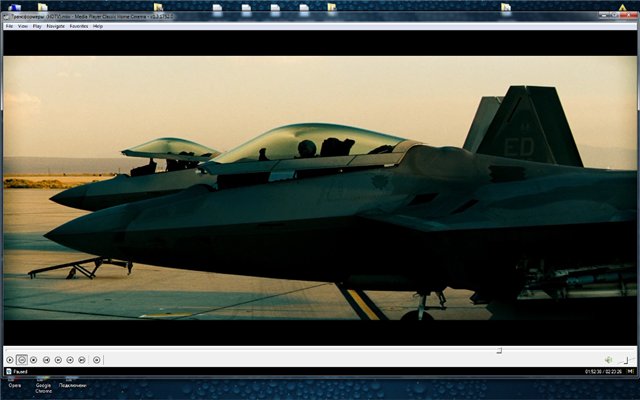Advance one frame with the Step button
This screenshot has width=640, height=400.
coord(96,360)
